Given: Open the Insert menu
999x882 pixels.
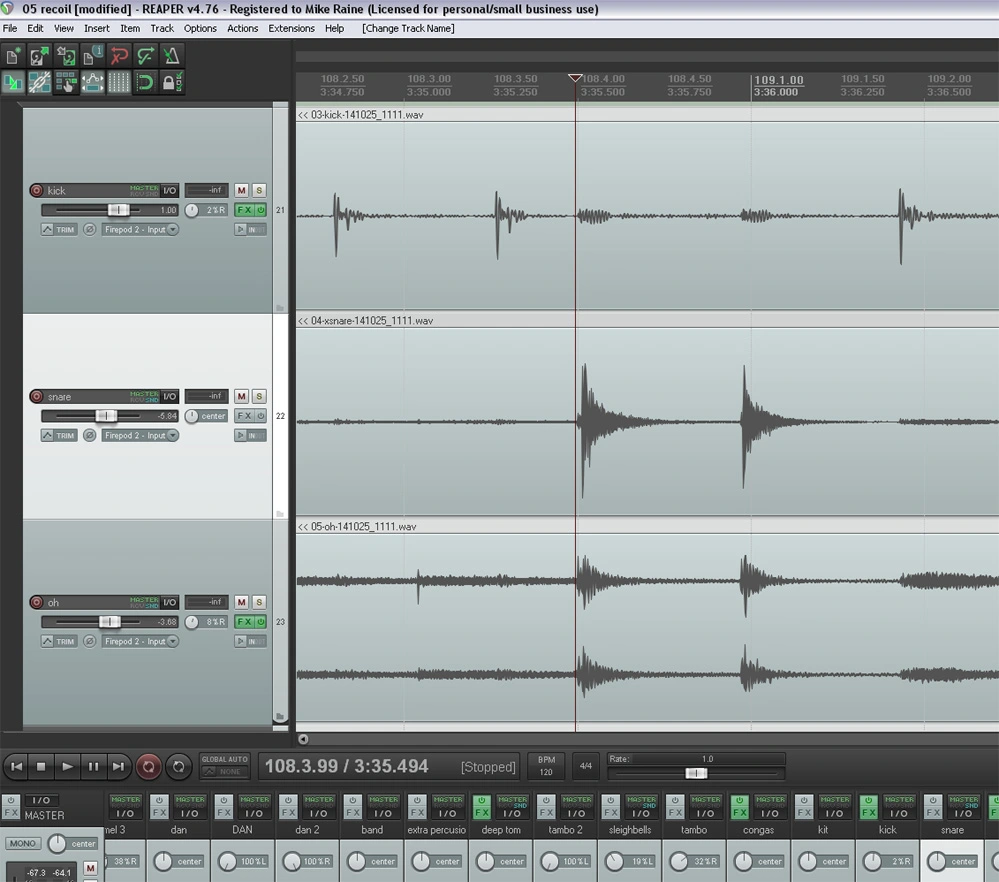Looking at the screenshot, I should click(97, 28).
